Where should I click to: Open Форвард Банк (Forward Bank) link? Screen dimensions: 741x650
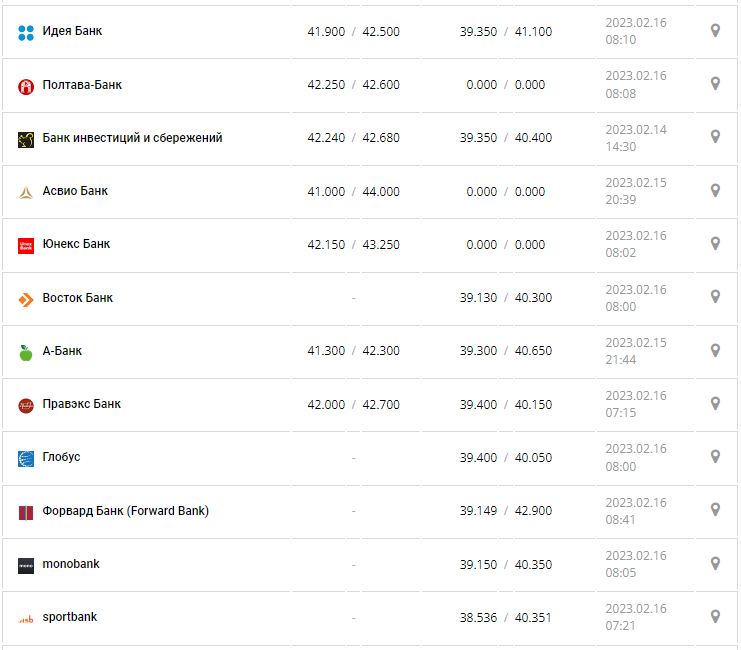(125, 511)
